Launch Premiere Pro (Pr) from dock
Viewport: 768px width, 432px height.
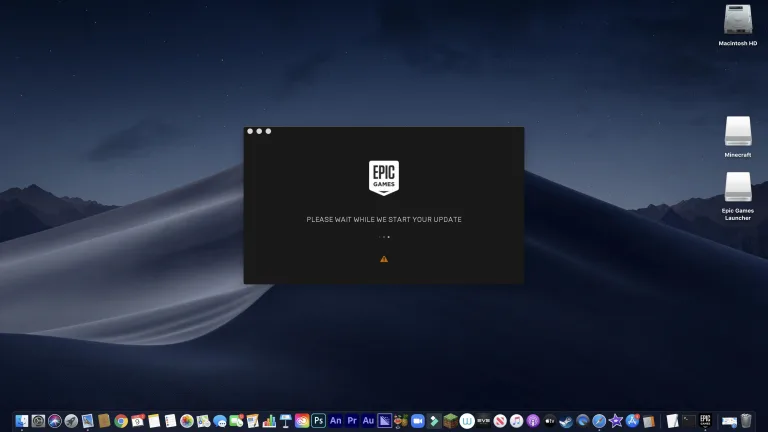(352, 421)
